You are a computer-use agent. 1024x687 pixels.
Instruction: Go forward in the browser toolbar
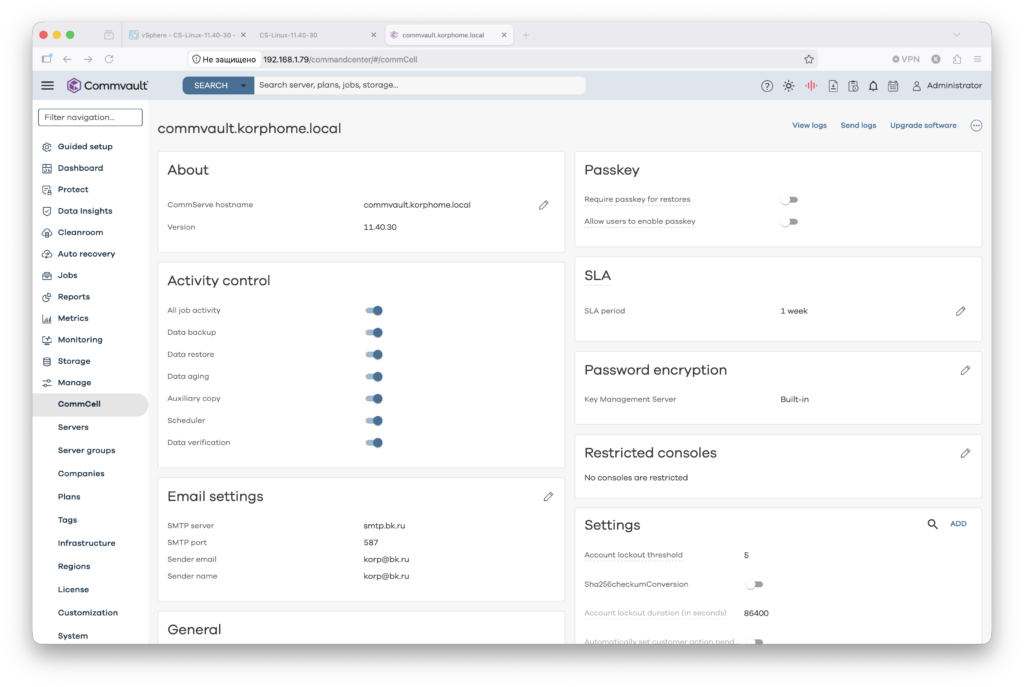tap(88, 59)
